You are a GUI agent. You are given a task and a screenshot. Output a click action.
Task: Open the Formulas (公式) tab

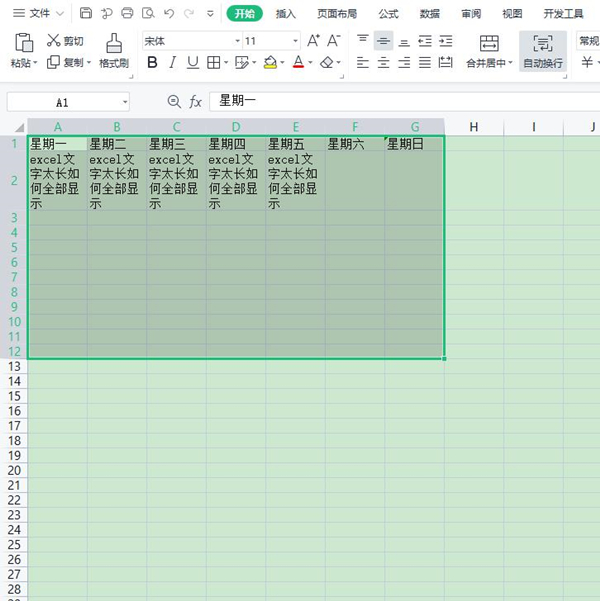pos(388,13)
